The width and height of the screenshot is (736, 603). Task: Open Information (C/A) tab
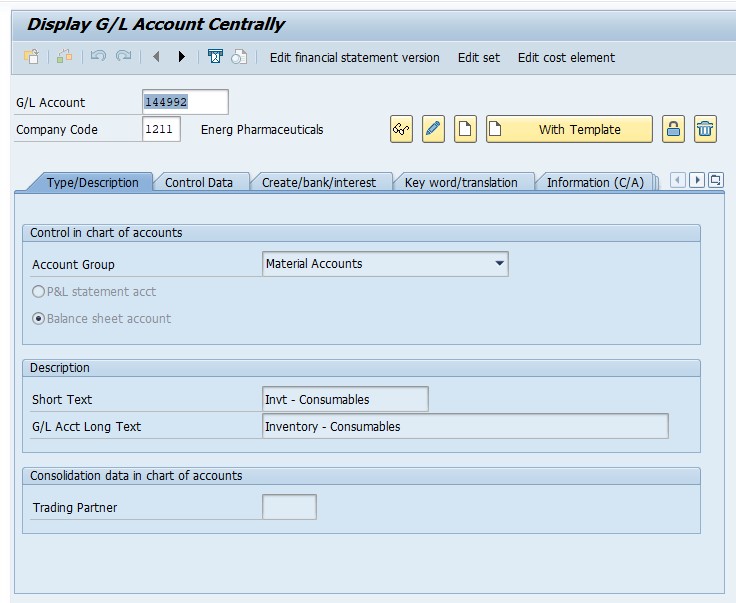pos(595,183)
